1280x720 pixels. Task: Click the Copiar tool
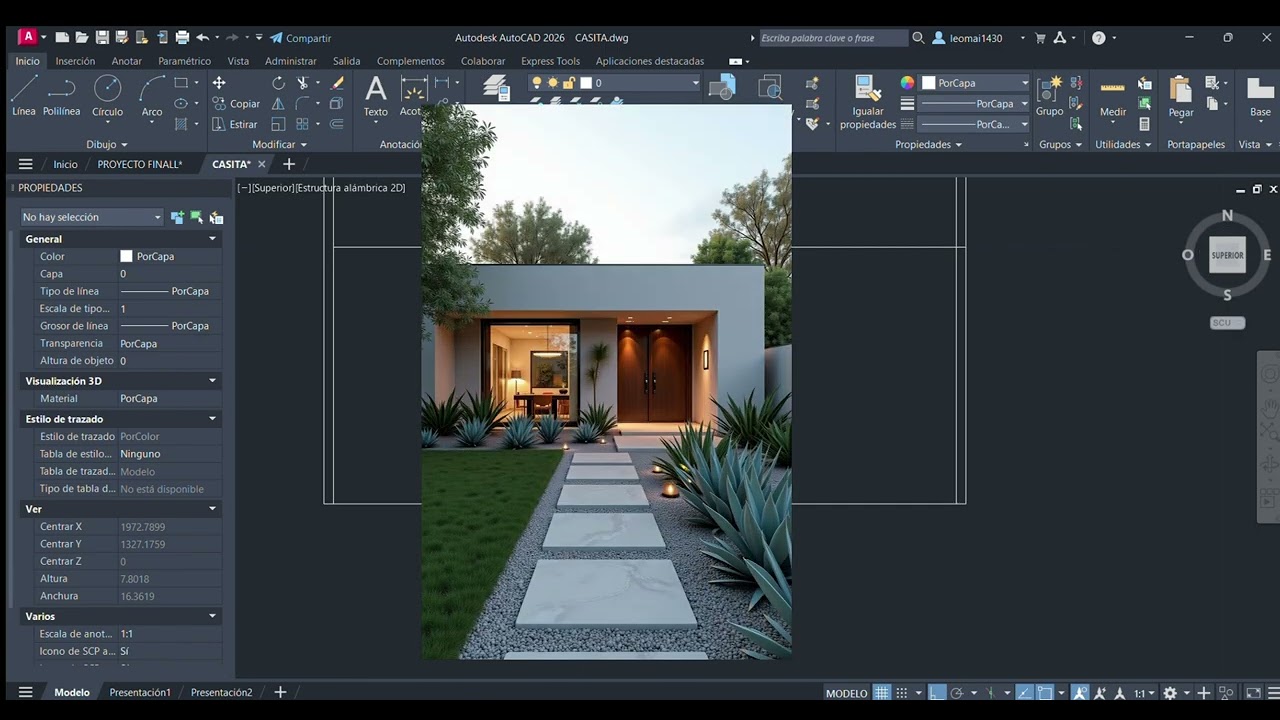point(236,104)
